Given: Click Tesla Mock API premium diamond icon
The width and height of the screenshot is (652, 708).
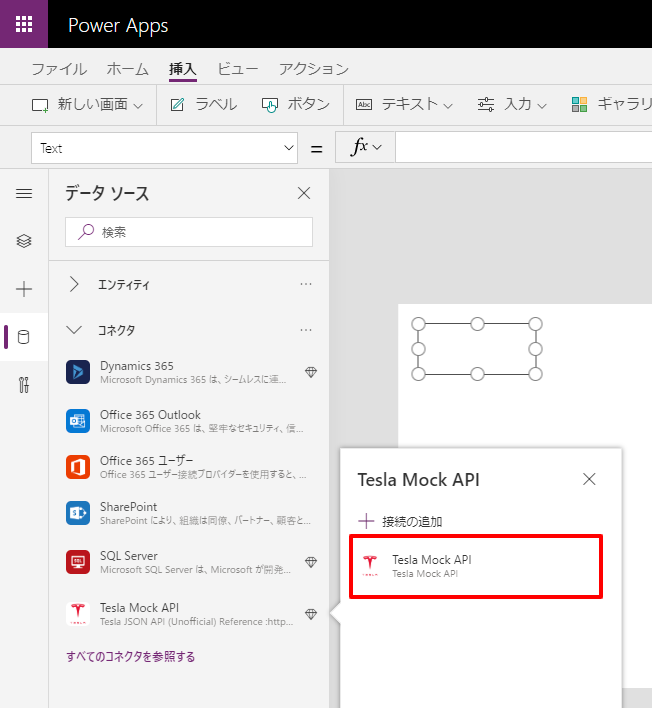Looking at the screenshot, I should tap(311, 614).
